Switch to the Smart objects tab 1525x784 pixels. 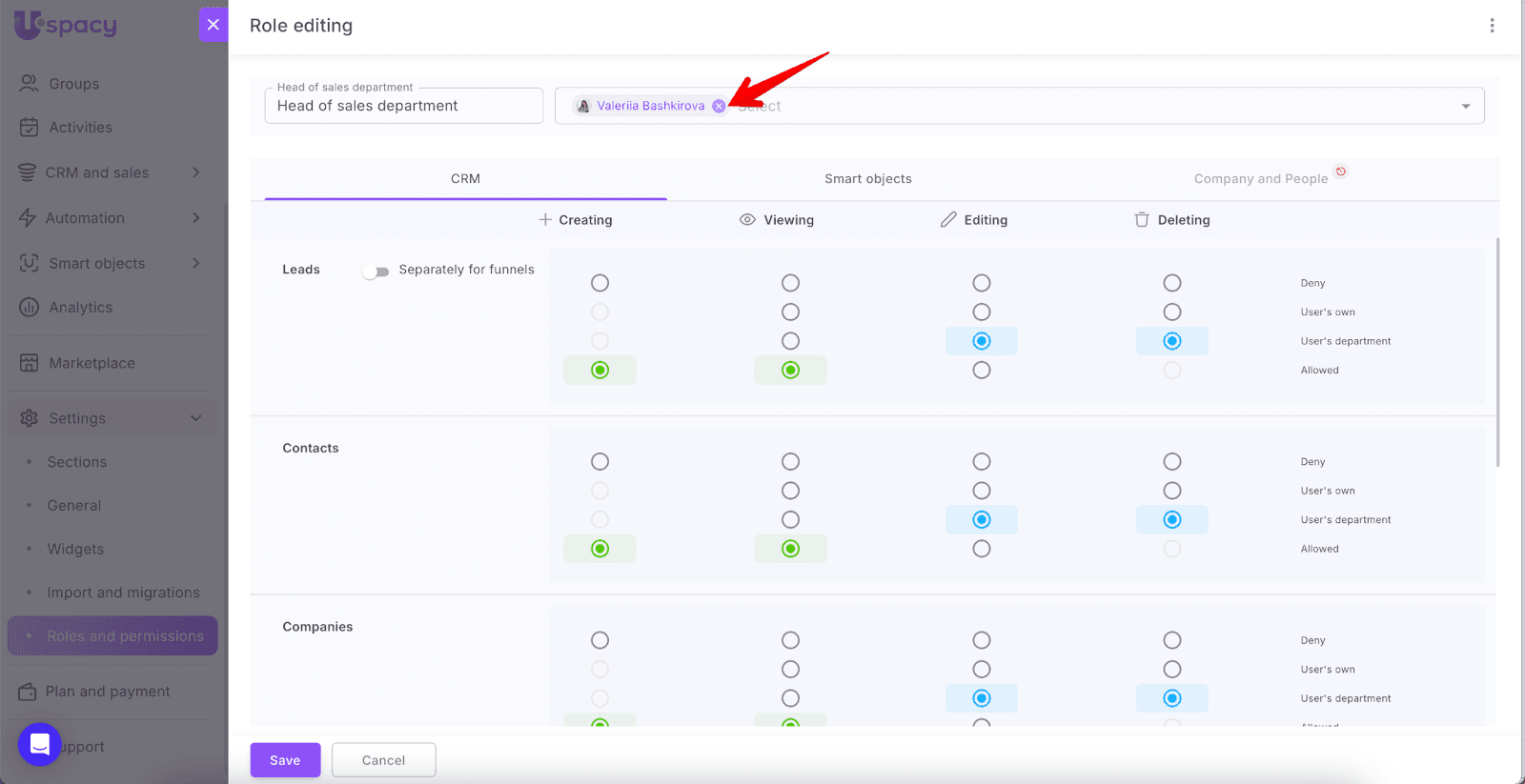(x=867, y=179)
